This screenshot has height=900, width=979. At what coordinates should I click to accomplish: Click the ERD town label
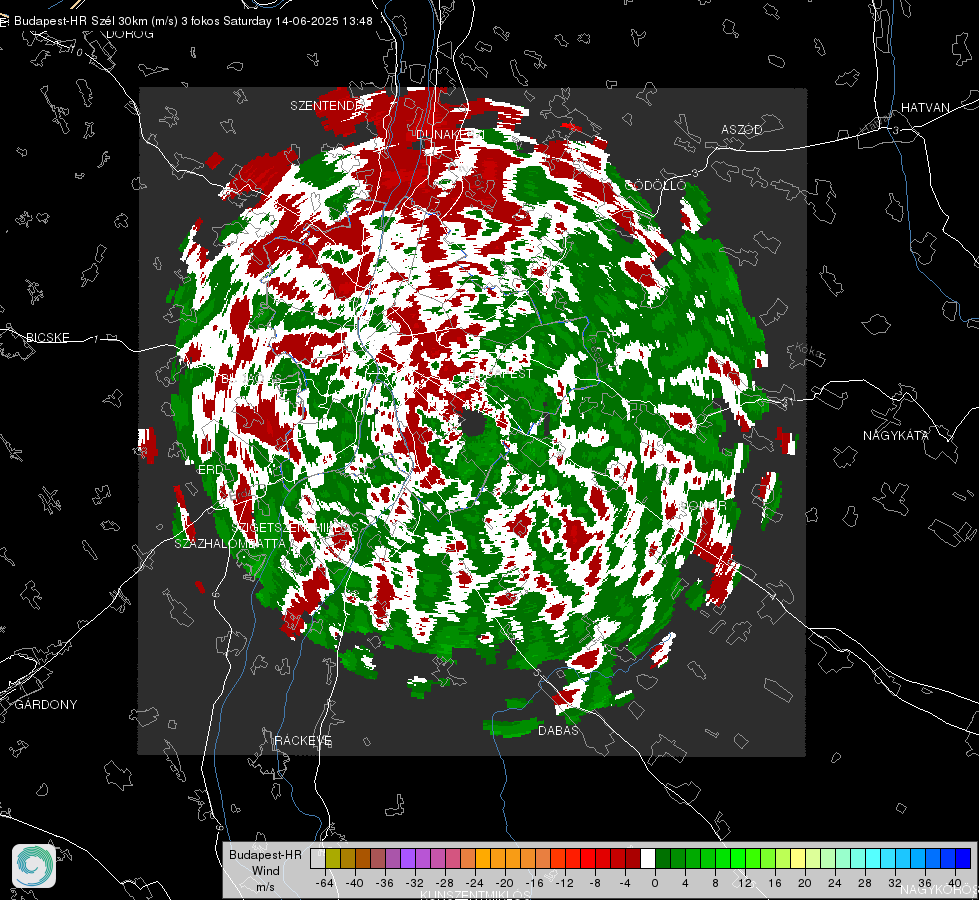click(x=210, y=470)
